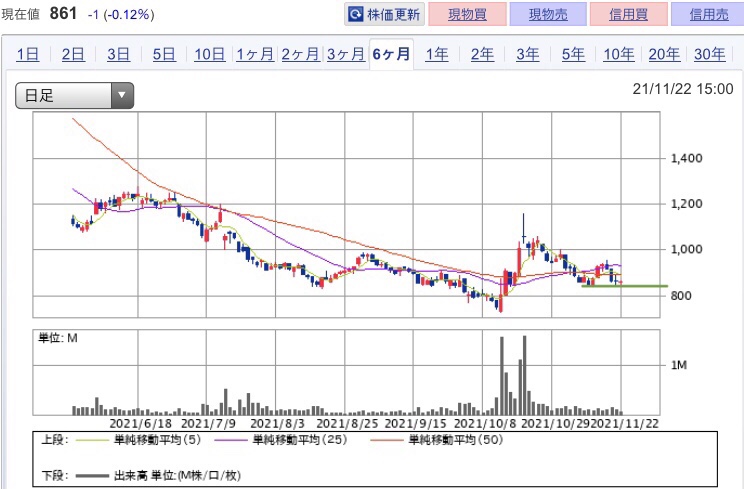Click the 1,000 price axis label

click(686, 249)
